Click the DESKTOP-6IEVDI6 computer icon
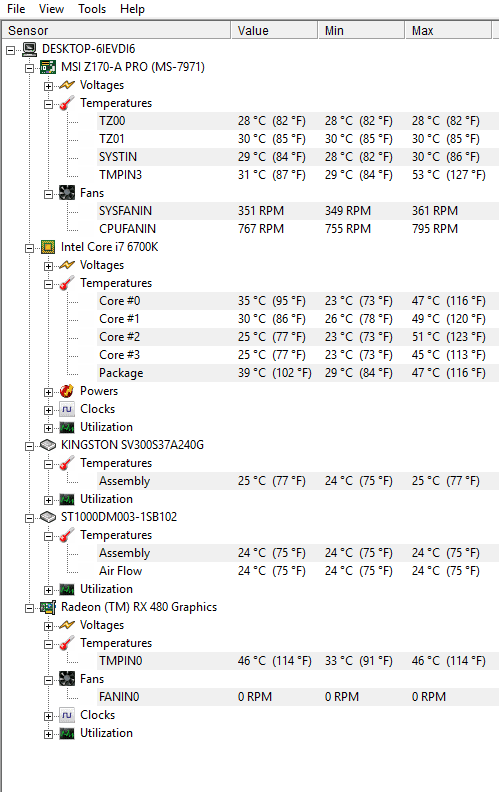This screenshot has width=499, height=792. [30, 49]
